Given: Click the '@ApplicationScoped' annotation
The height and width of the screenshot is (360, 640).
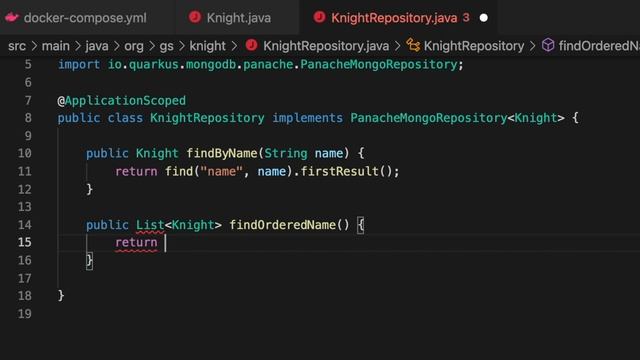Looking at the screenshot, I should pyautogui.click(x=122, y=100).
